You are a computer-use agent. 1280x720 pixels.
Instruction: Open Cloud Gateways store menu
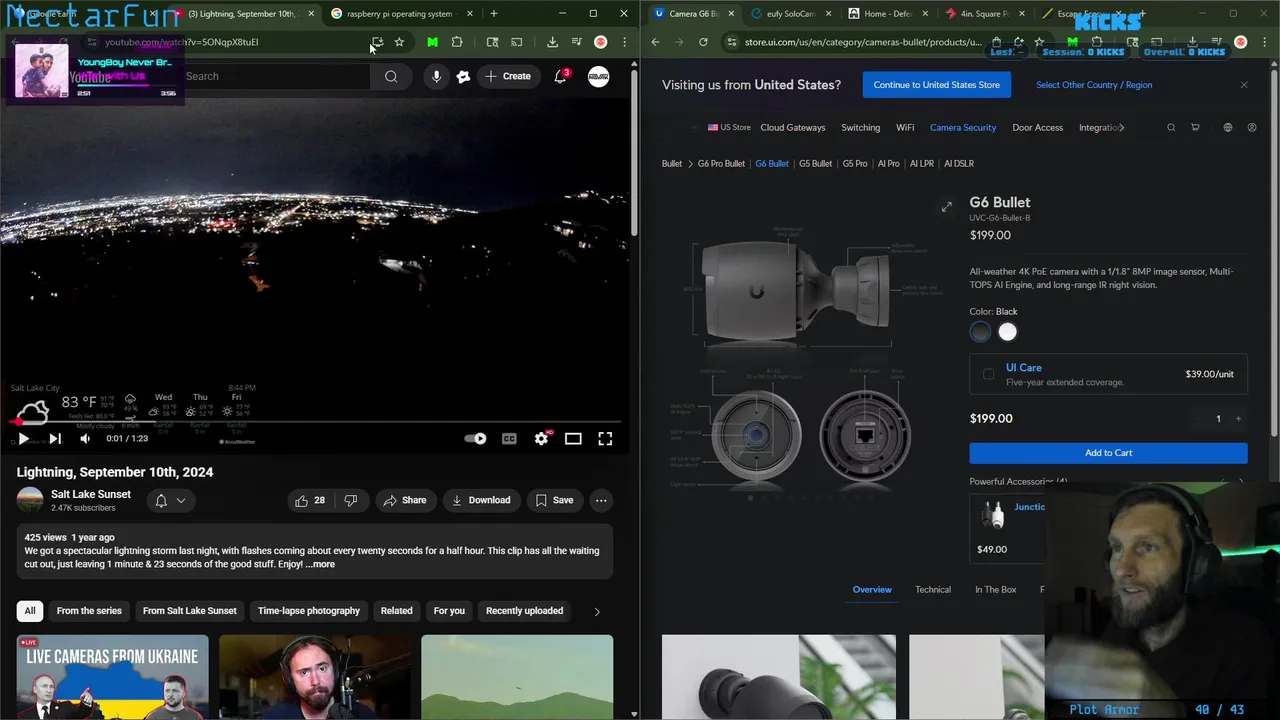pos(793,128)
